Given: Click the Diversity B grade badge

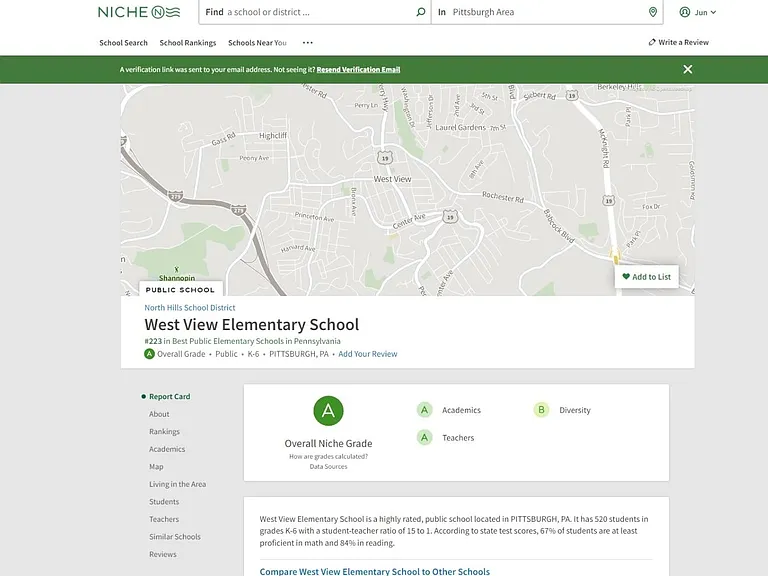Looking at the screenshot, I should click(541, 410).
